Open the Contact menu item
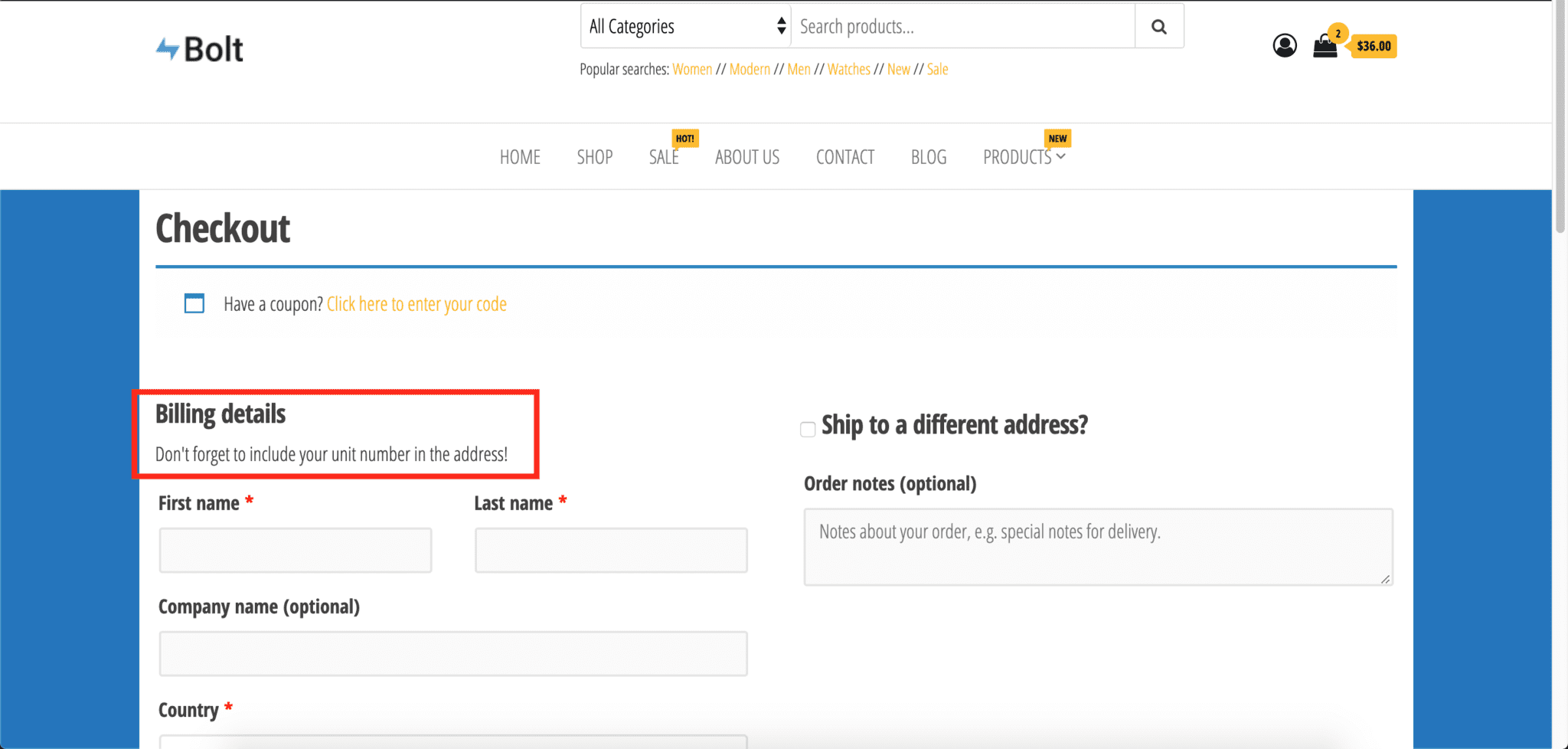Viewport: 1568px width, 749px height. pos(845,157)
